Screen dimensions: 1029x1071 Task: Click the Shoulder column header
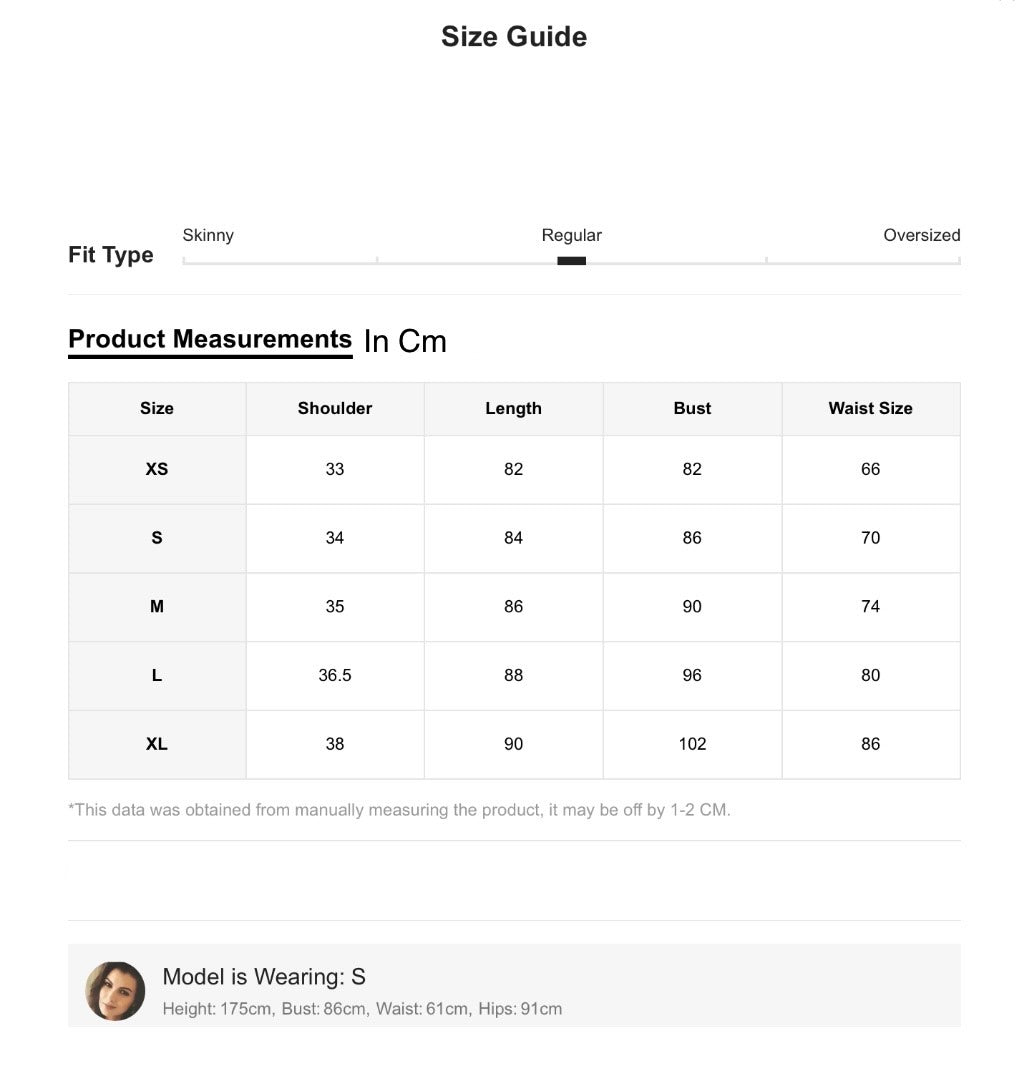pyautogui.click(x=335, y=408)
